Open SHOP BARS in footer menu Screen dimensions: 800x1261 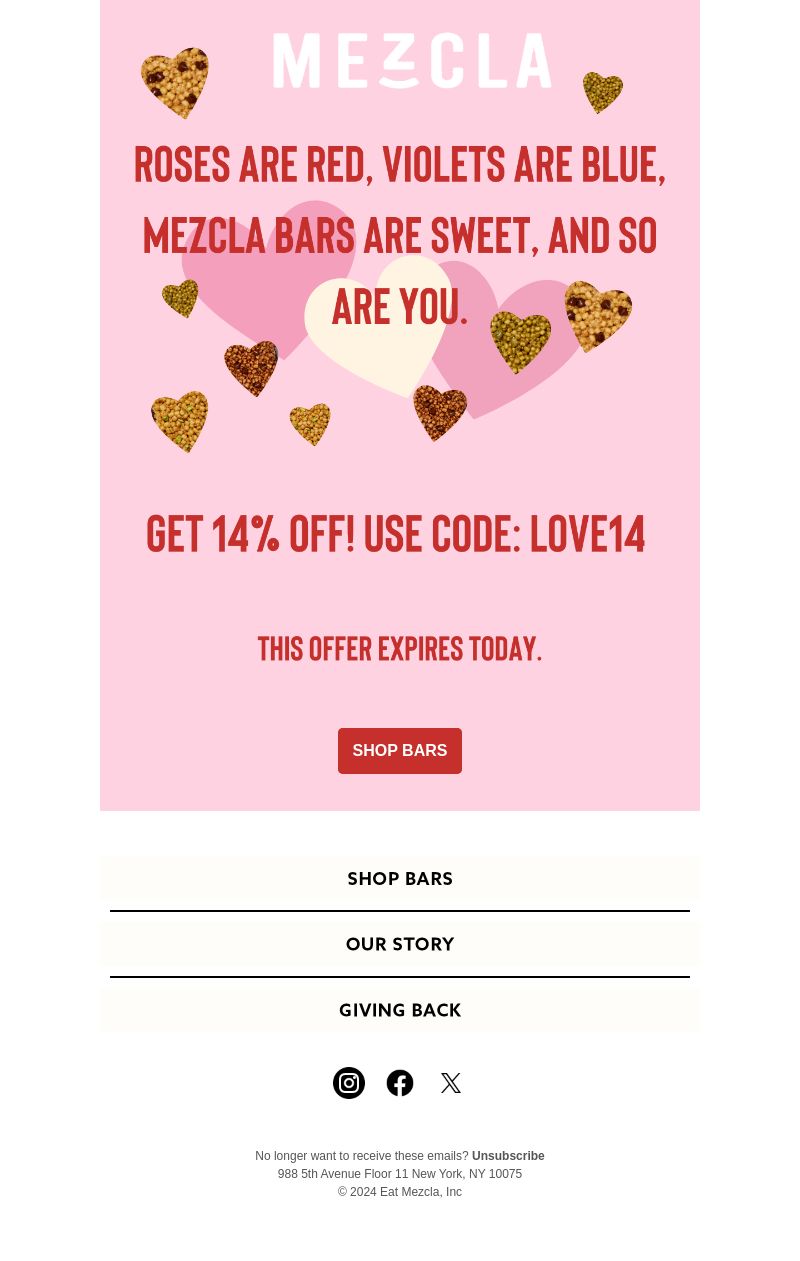(x=400, y=880)
